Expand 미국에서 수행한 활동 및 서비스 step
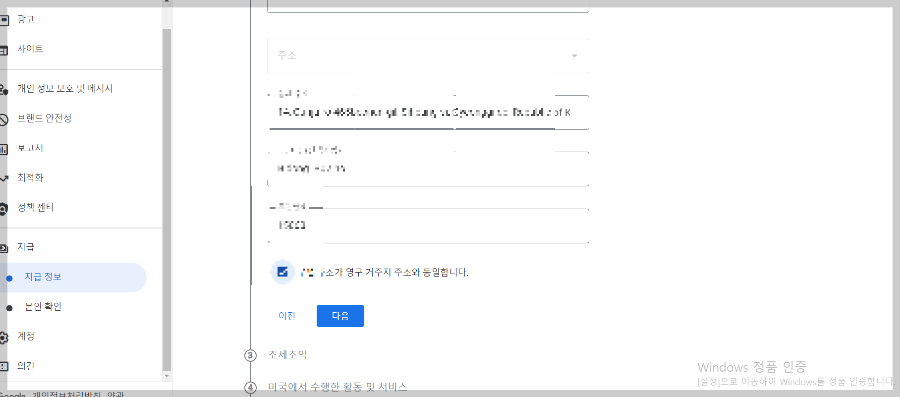The image size is (900, 397). 338,387
